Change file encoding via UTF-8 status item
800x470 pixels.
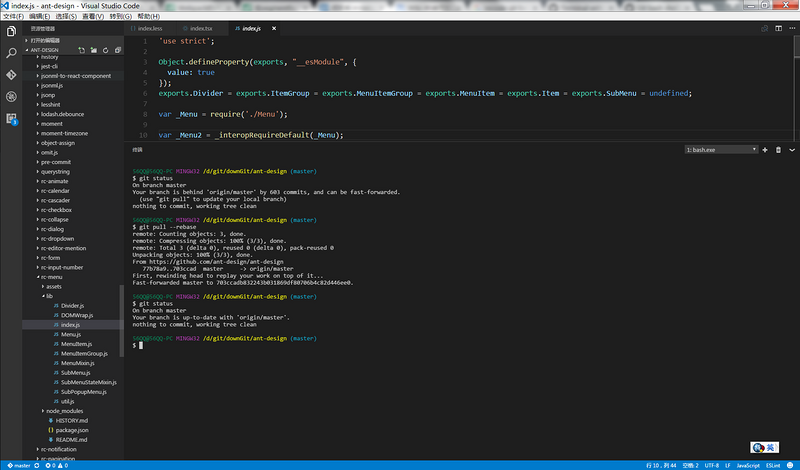(712, 465)
